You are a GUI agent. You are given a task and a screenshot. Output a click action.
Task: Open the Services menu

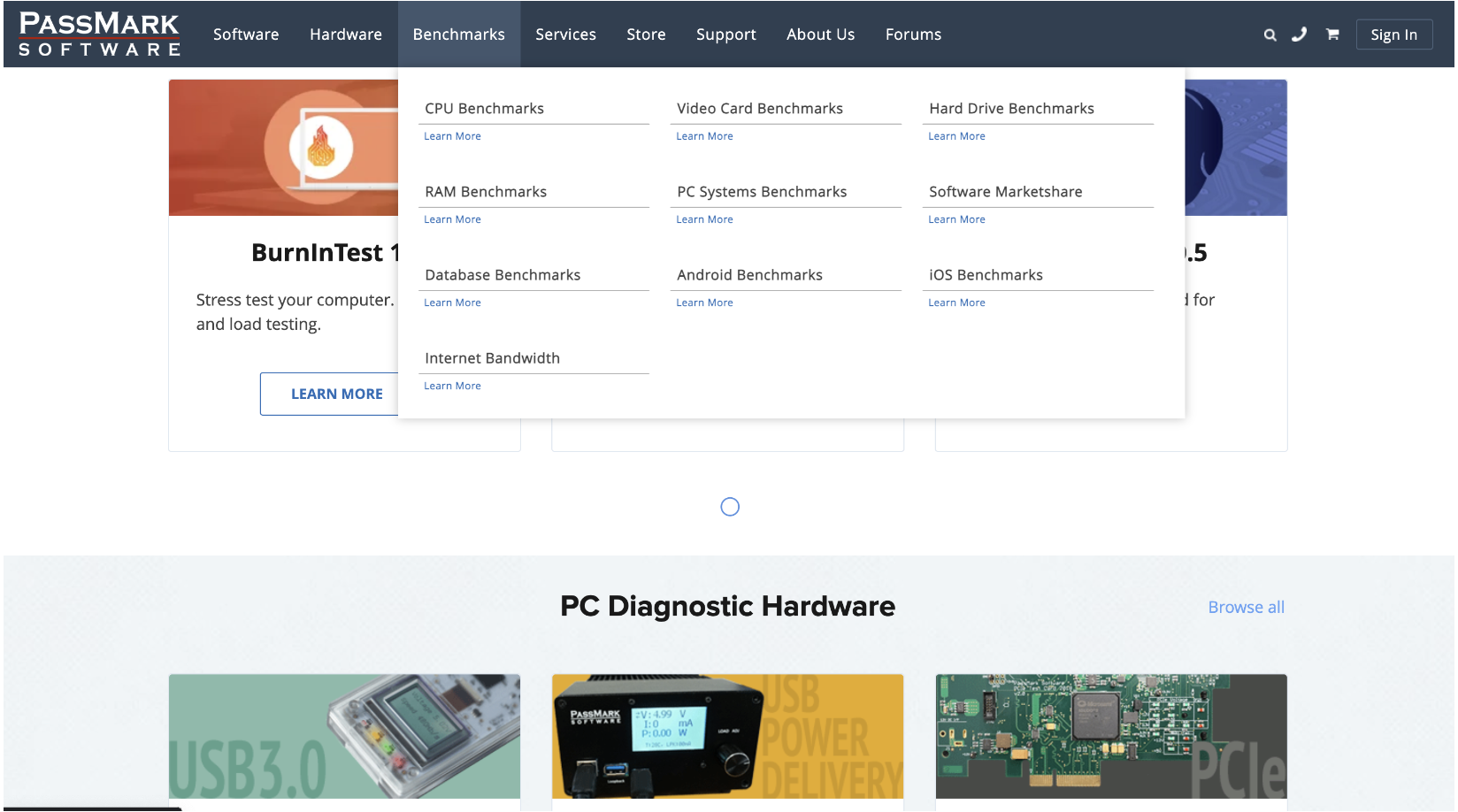click(565, 34)
